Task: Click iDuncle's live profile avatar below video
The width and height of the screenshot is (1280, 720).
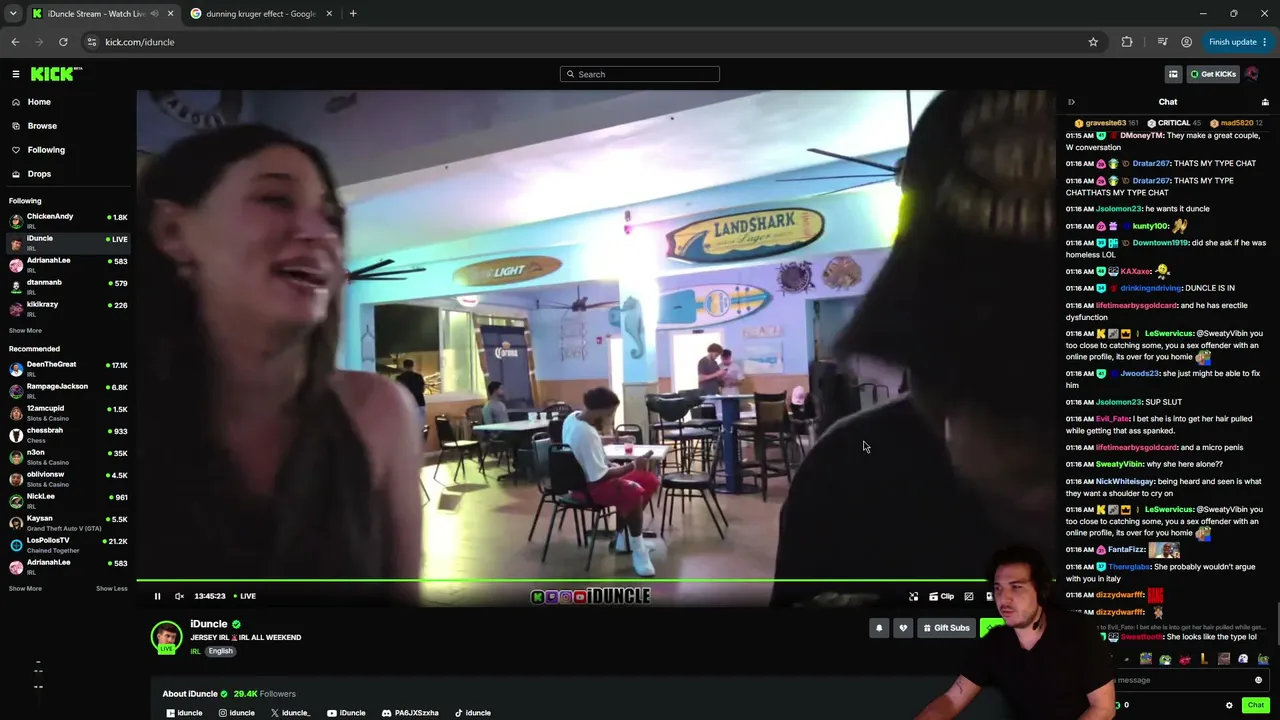Action: [x=166, y=637]
